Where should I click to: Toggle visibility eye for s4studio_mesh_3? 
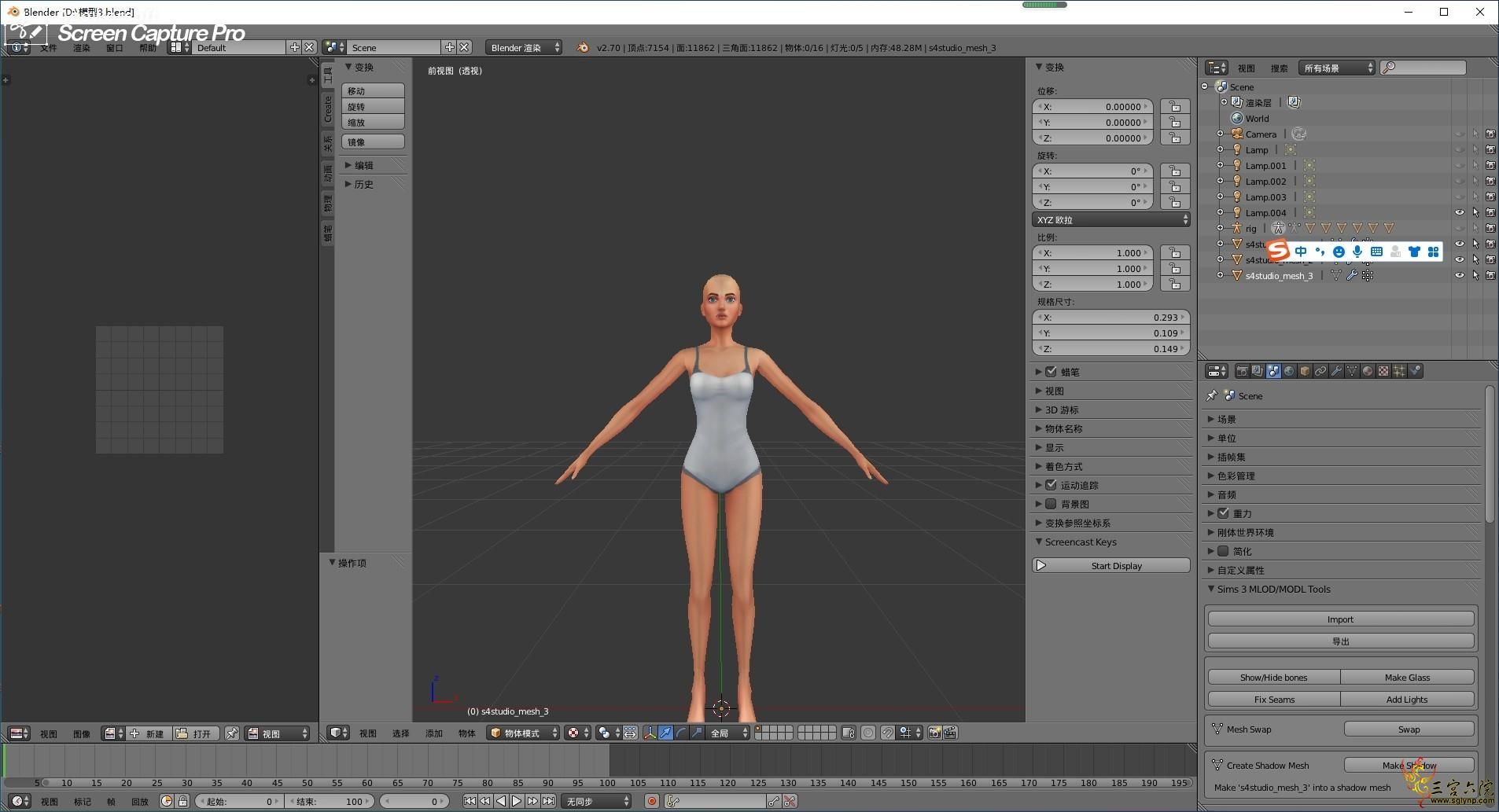pyautogui.click(x=1460, y=275)
